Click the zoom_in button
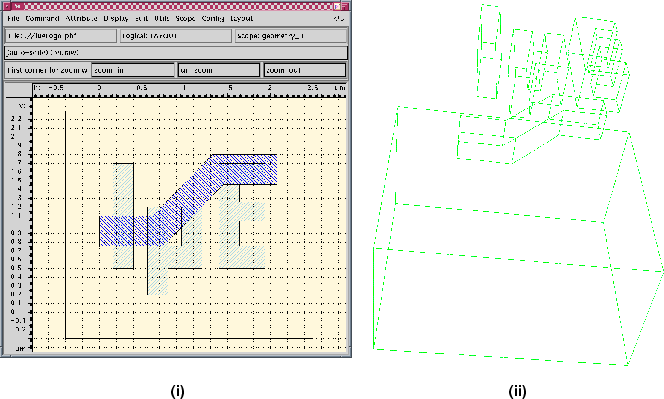The image size is (664, 399). (x=133, y=70)
